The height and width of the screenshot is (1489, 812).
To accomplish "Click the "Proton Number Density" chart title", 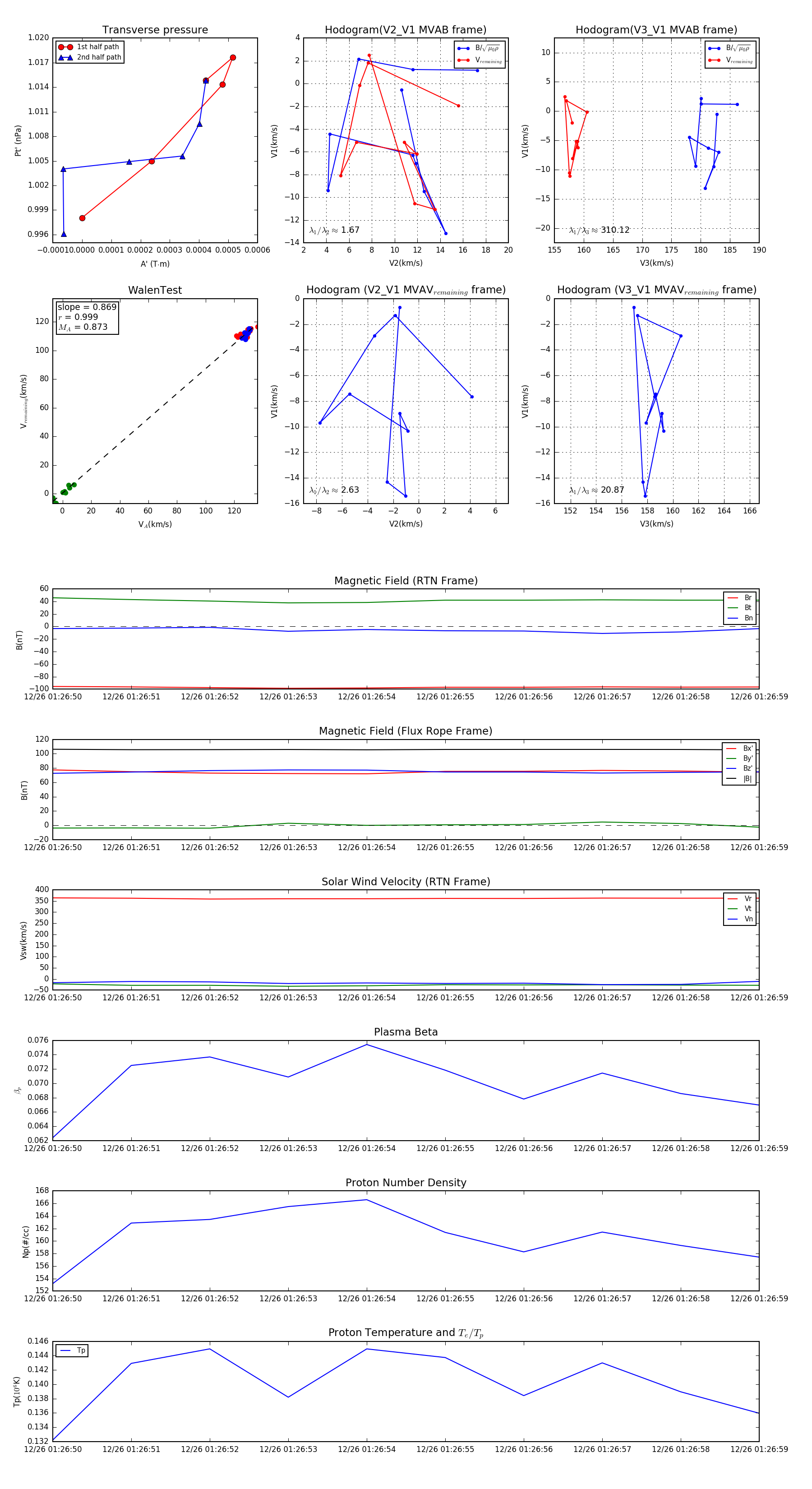I will coord(405,1183).
